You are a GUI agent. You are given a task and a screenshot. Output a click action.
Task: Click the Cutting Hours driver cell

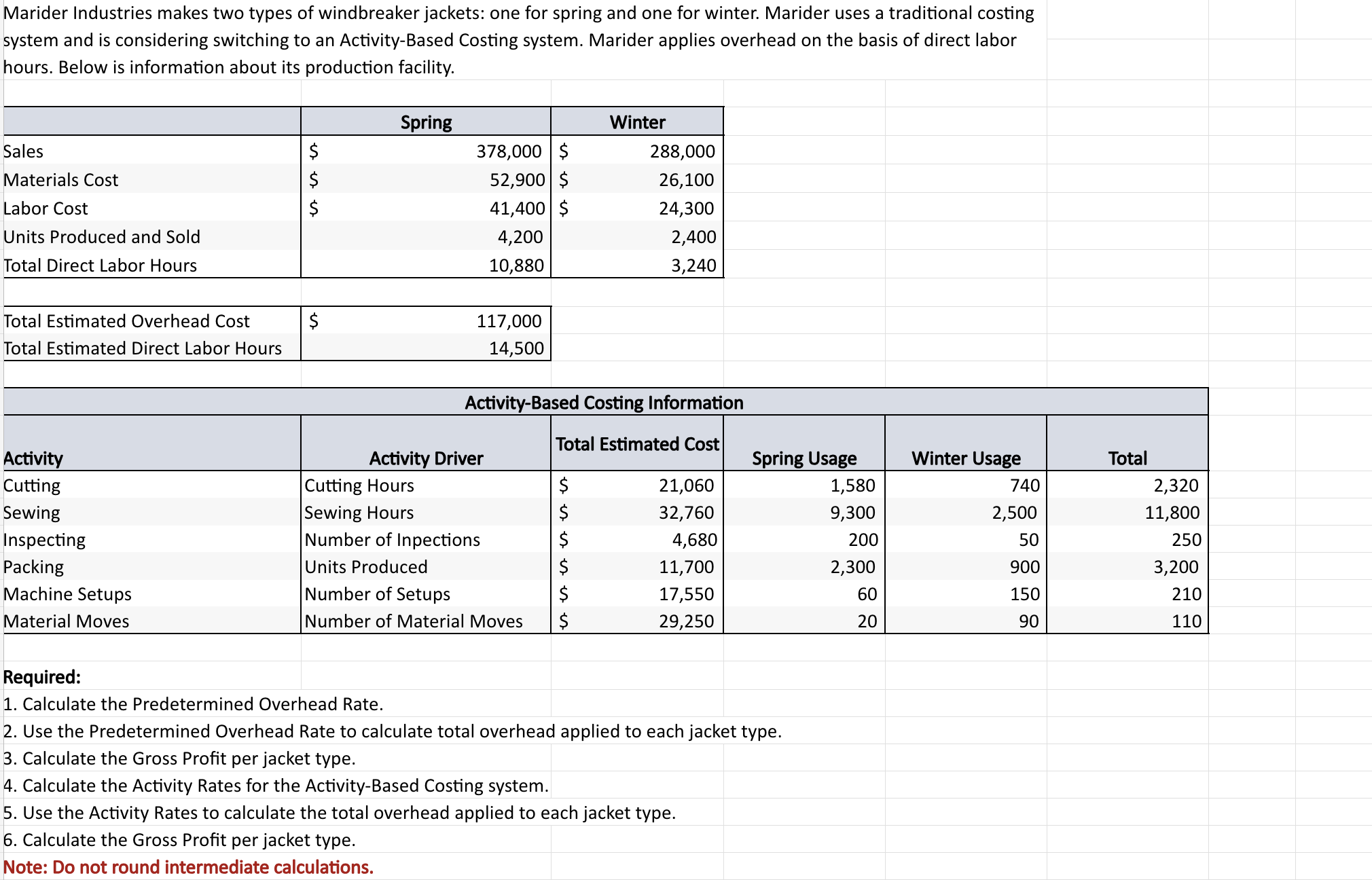point(359,485)
